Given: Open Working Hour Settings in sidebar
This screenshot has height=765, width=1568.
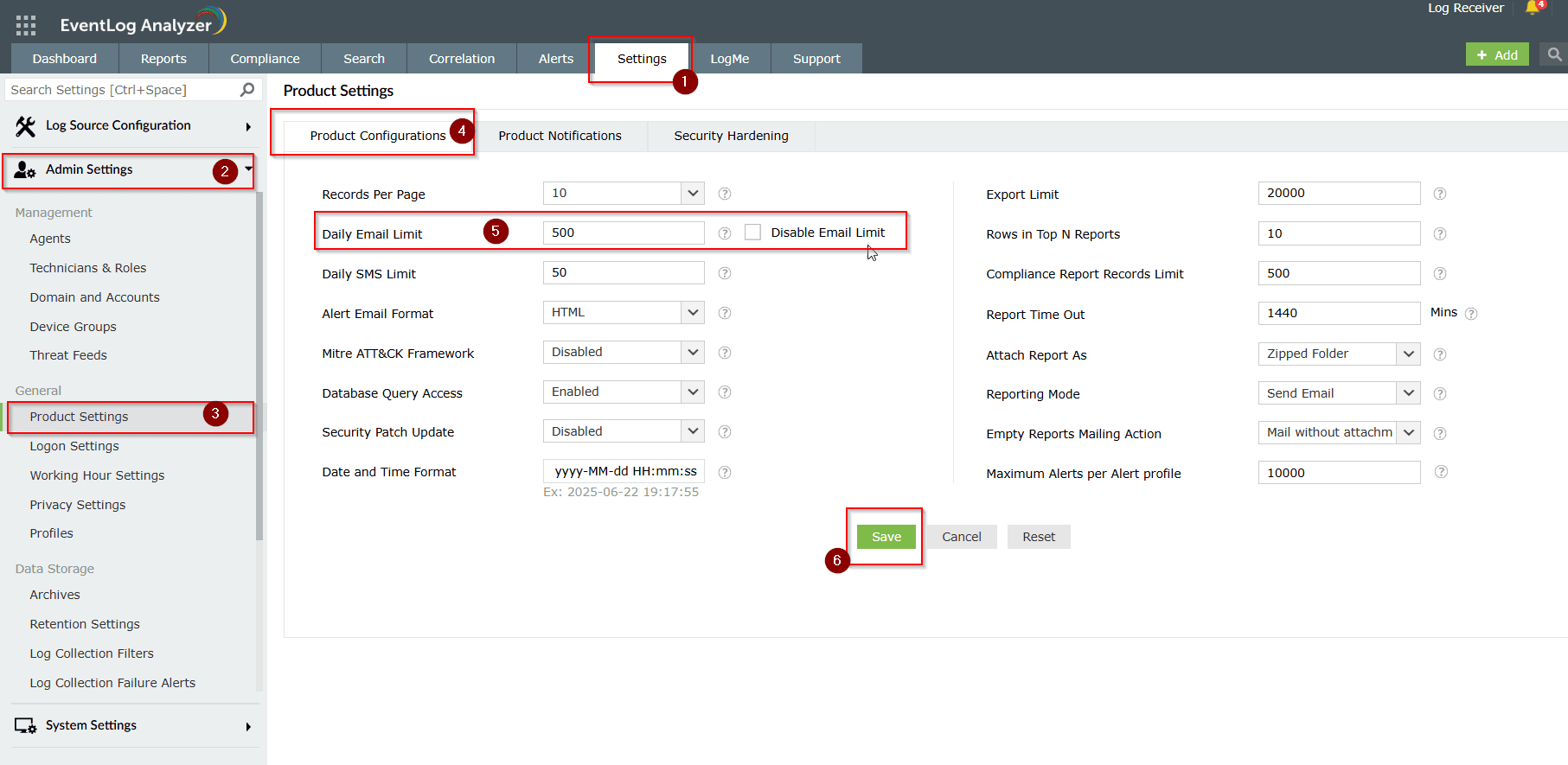Looking at the screenshot, I should [97, 475].
